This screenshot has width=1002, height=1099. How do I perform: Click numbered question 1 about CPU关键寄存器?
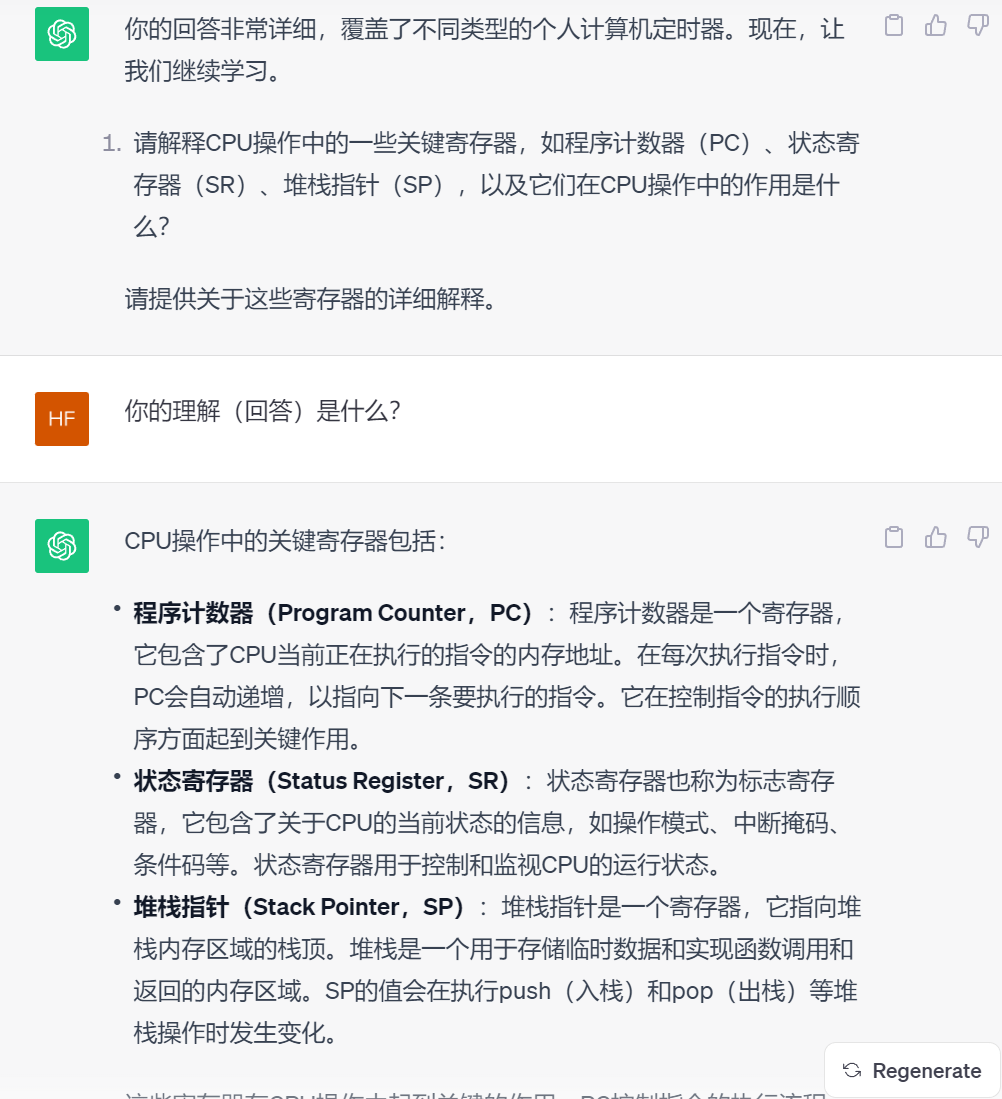(495, 185)
